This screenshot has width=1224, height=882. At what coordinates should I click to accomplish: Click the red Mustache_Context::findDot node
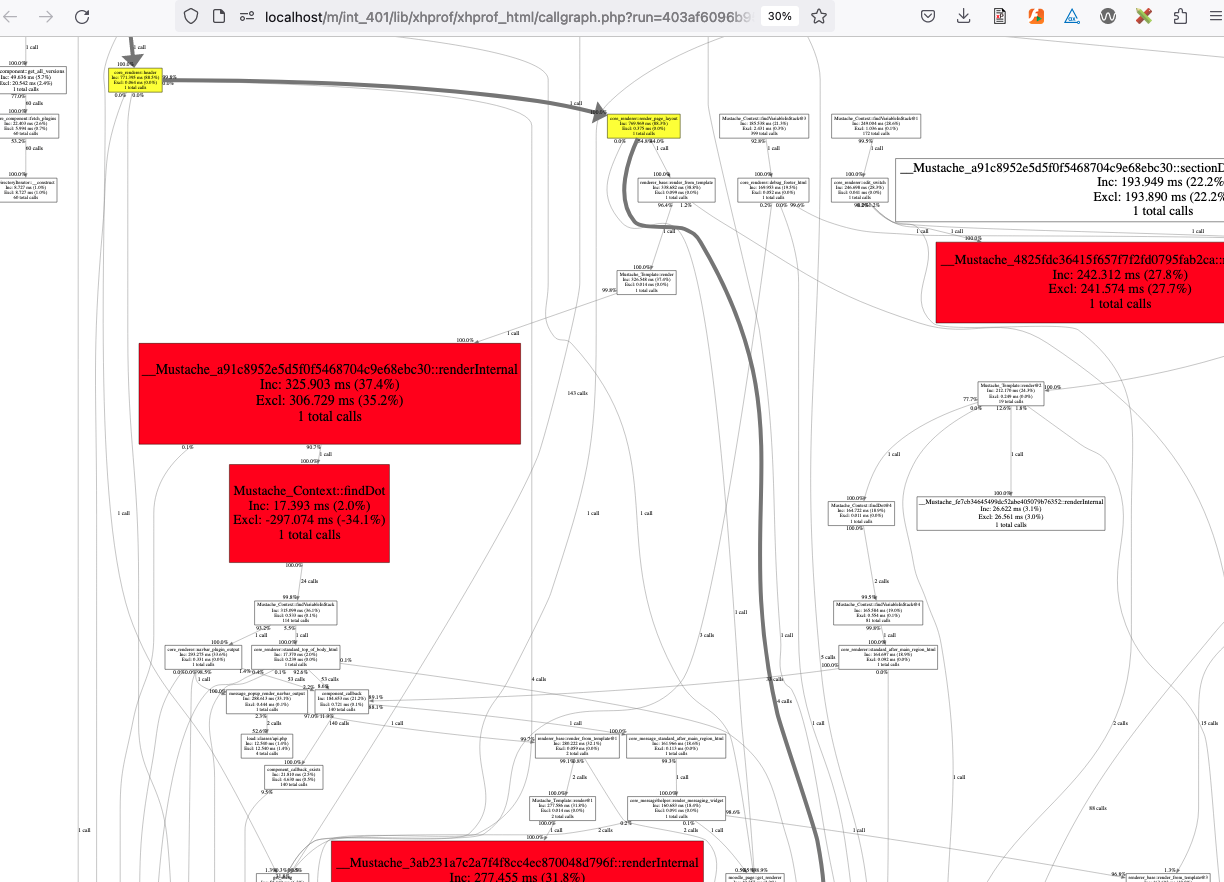[309, 513]
